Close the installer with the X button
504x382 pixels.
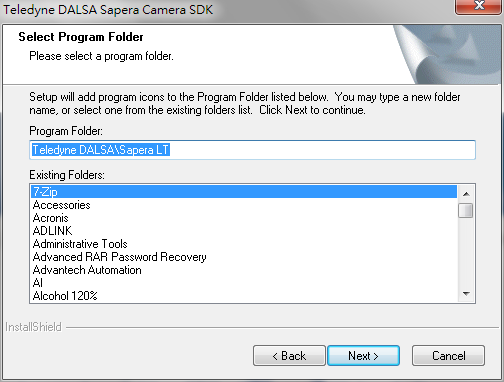pos(479,6)
